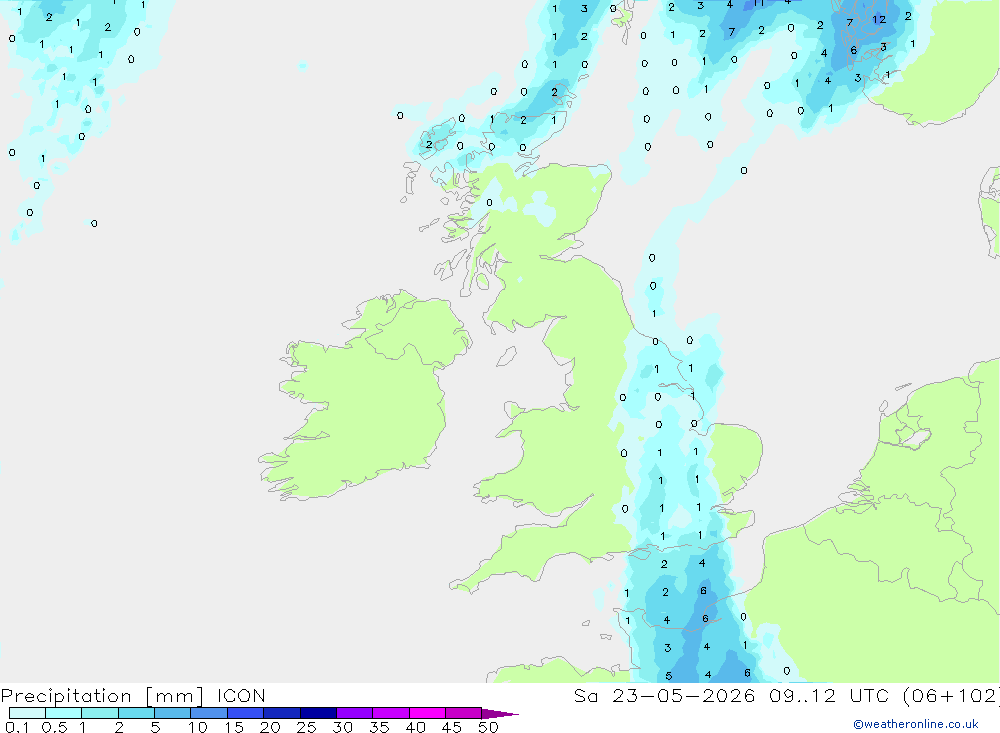The width and height of the screenshot is (1000, 733).
Task: Click the above-50 arrow tip of the legend
Action: pos(500,713)
